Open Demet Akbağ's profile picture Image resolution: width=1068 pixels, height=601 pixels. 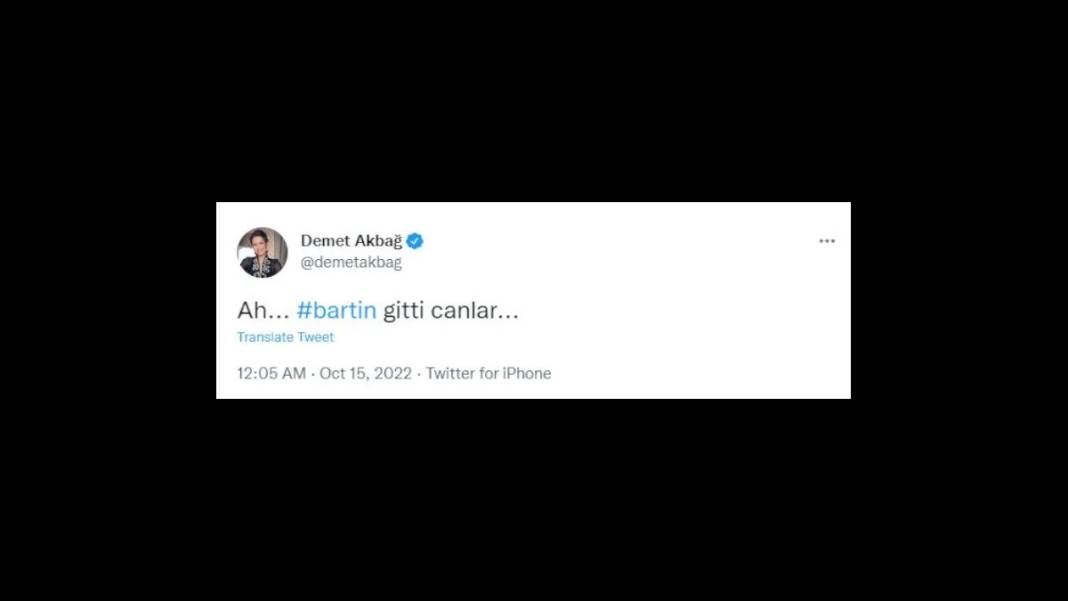[x=262, y=252]
